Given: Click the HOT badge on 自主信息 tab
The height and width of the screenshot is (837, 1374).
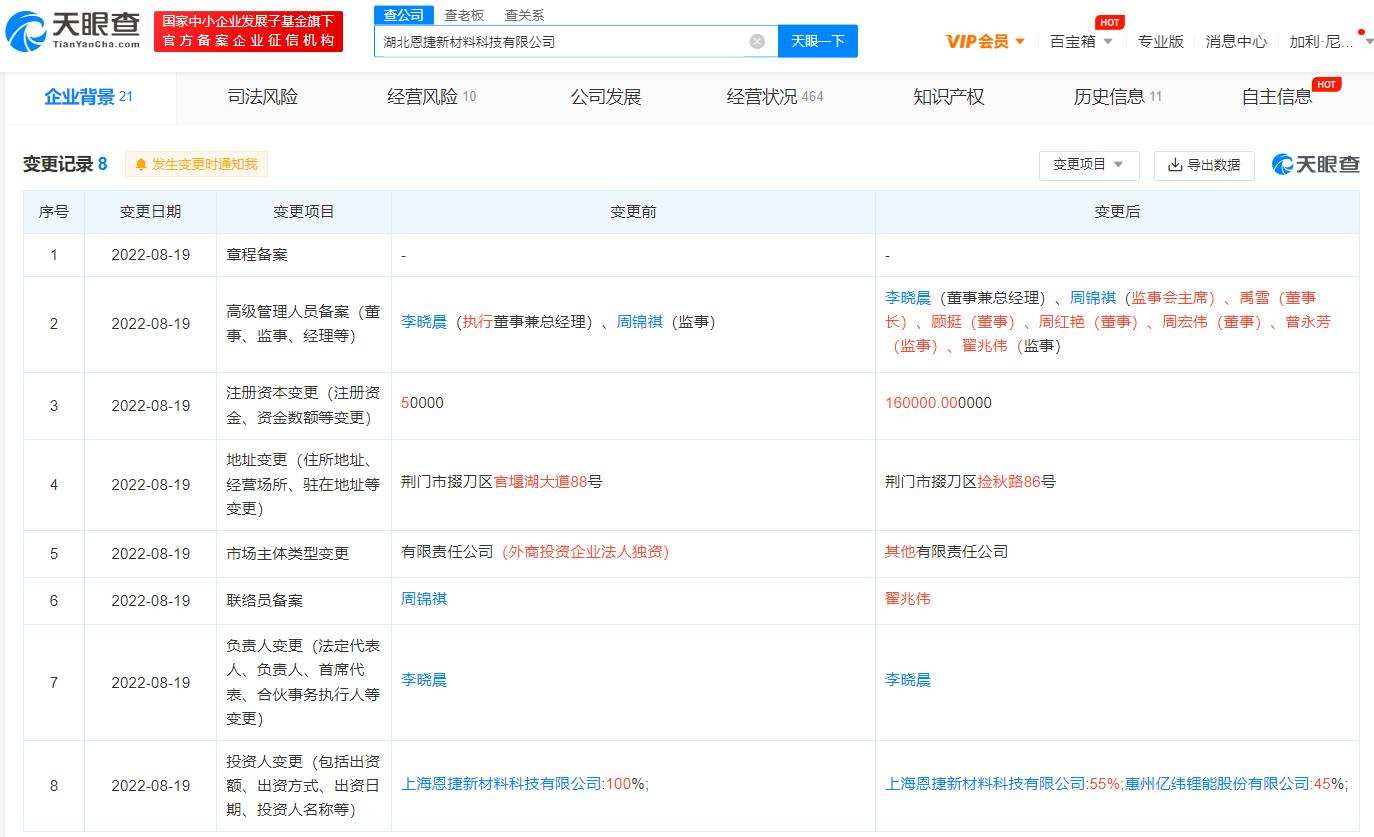Looking at the screenshot, I should [x=1327, y=84].
